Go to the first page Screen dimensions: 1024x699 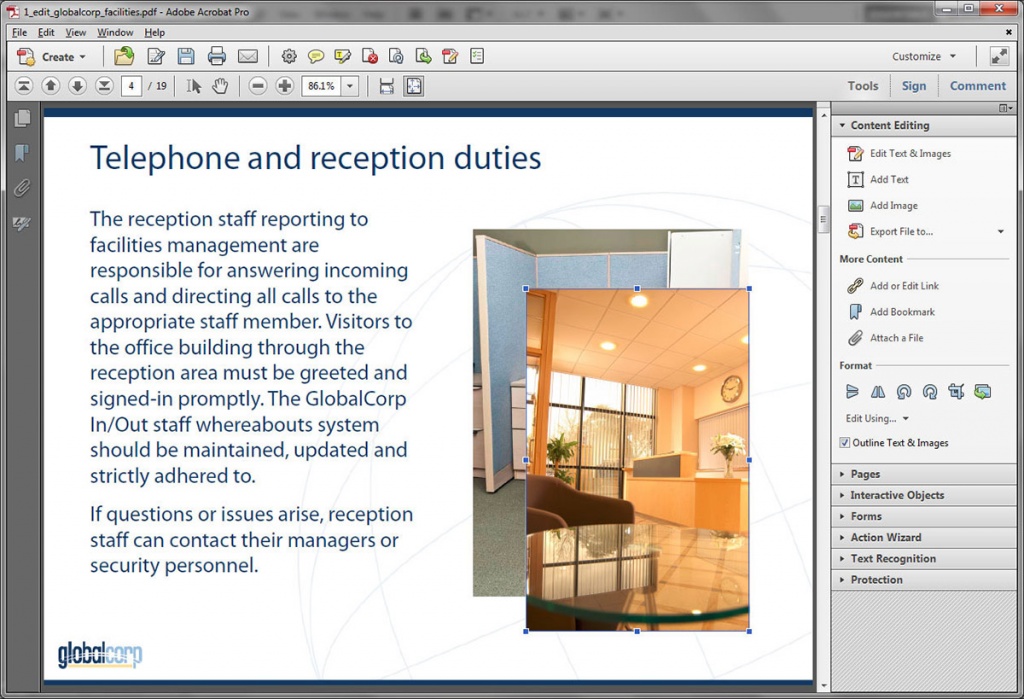point(24,86)
